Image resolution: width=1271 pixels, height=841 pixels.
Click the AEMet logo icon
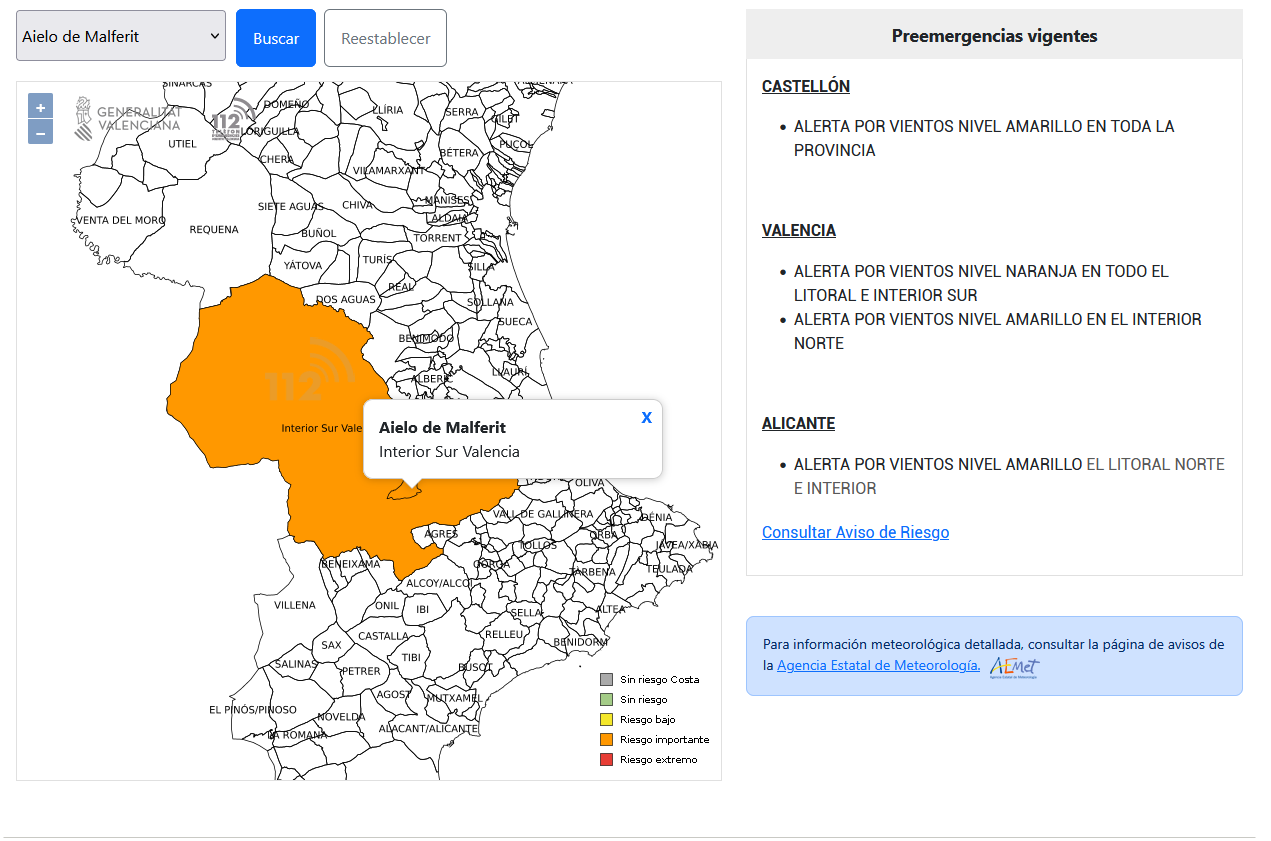pyautogui.click(x=1014, y=667)
